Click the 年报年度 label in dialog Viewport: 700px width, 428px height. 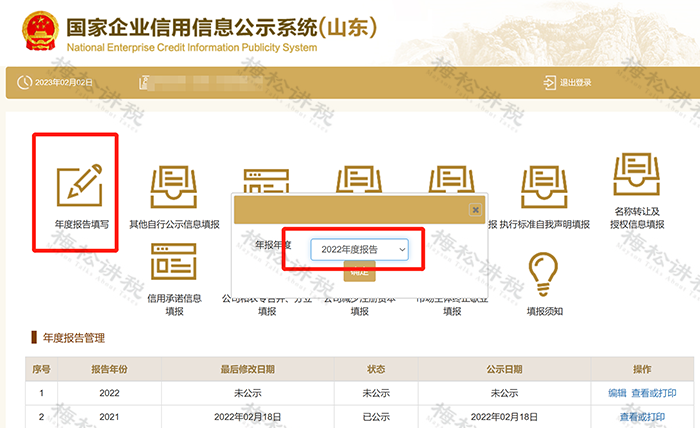click(273, 245)
